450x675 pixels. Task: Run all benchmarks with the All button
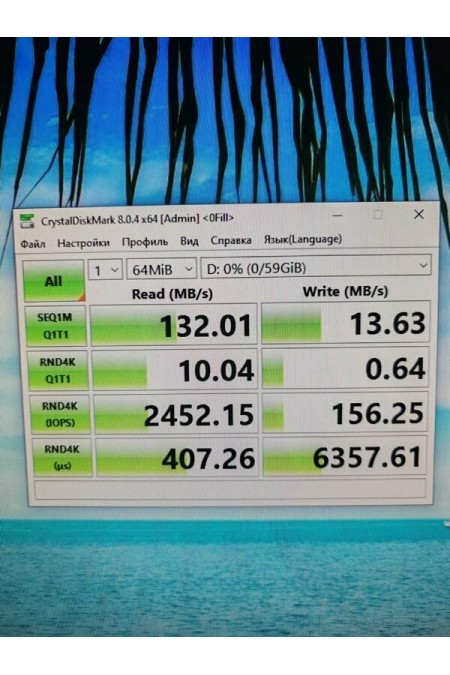point(54,281)
